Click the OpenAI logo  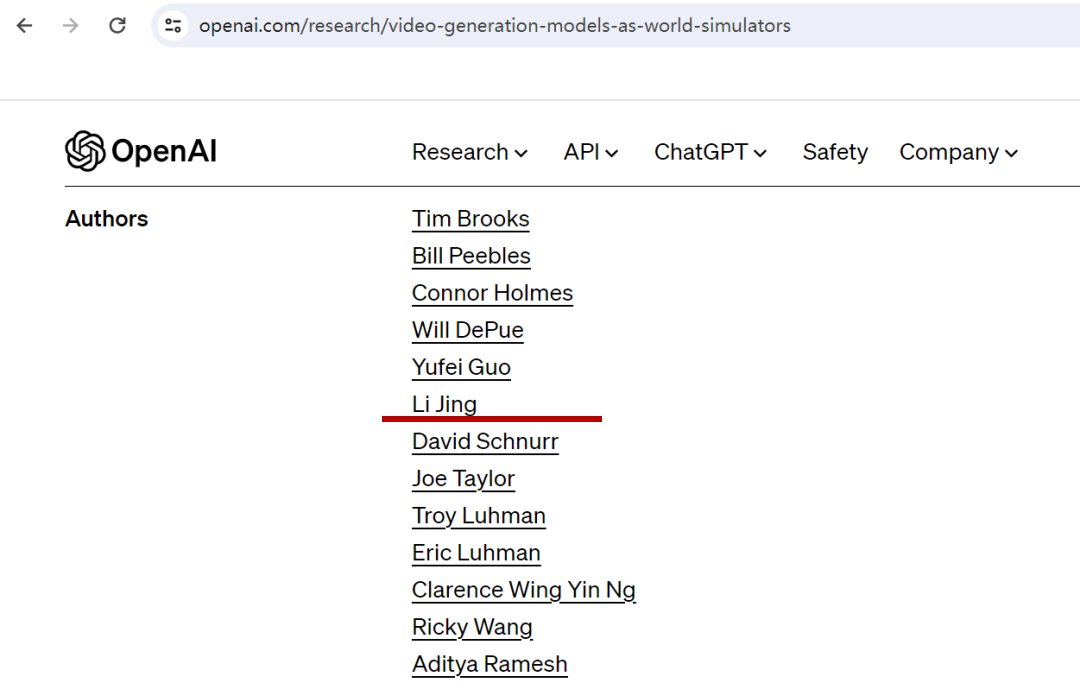tap(141, 152)
